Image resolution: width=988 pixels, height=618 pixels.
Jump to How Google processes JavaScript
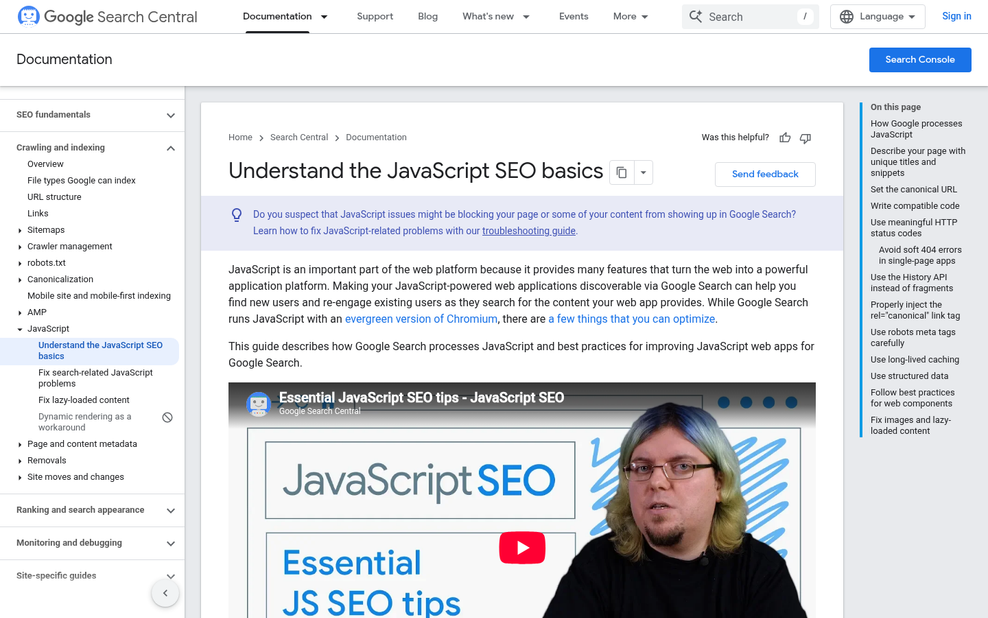916,129
